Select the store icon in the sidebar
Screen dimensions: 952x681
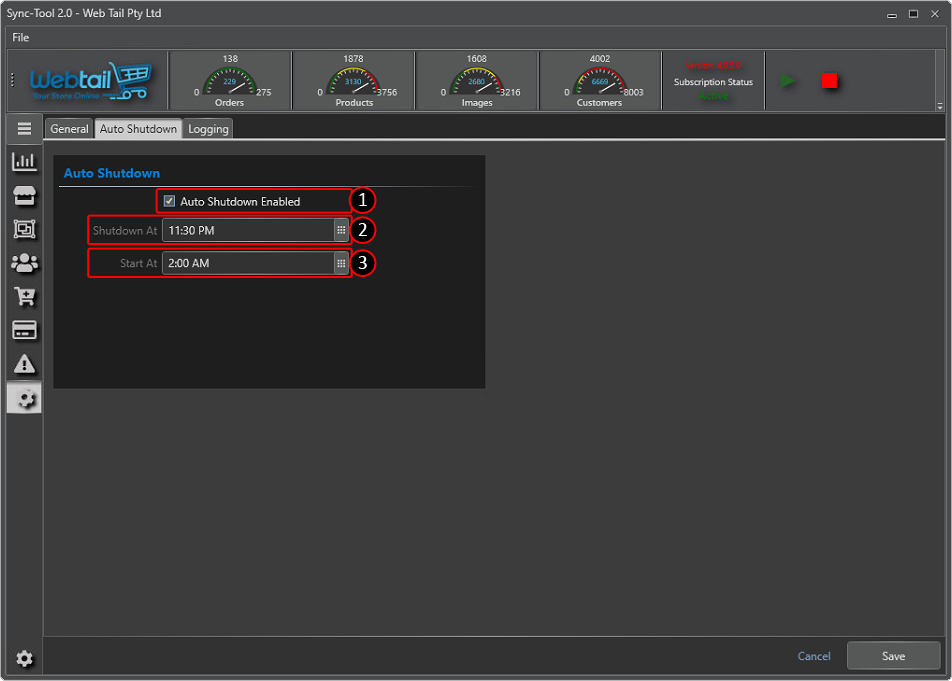pos(24,195)
